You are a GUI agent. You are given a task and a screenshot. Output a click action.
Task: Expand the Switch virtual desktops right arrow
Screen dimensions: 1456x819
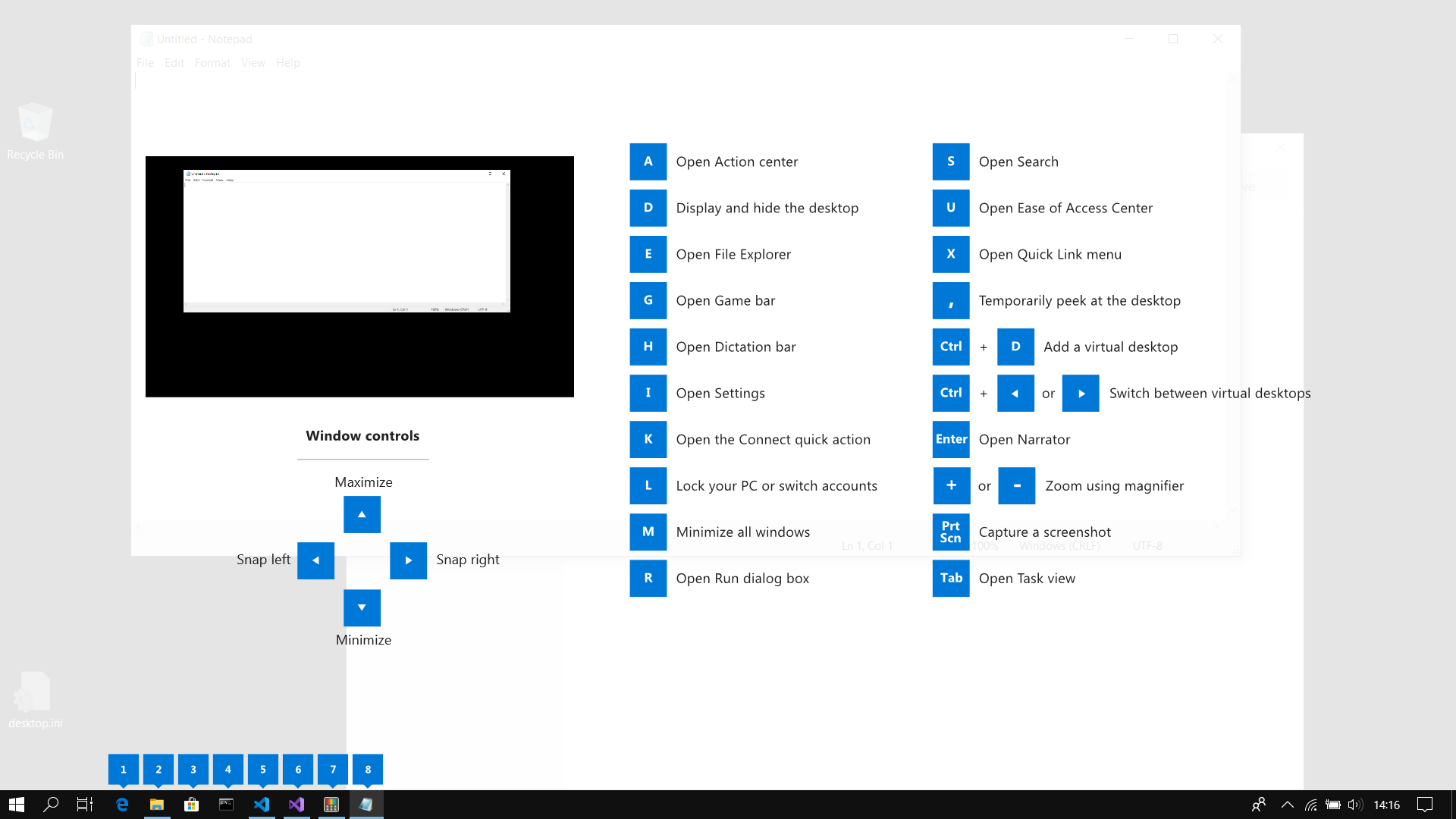(x=1080, y=392)
